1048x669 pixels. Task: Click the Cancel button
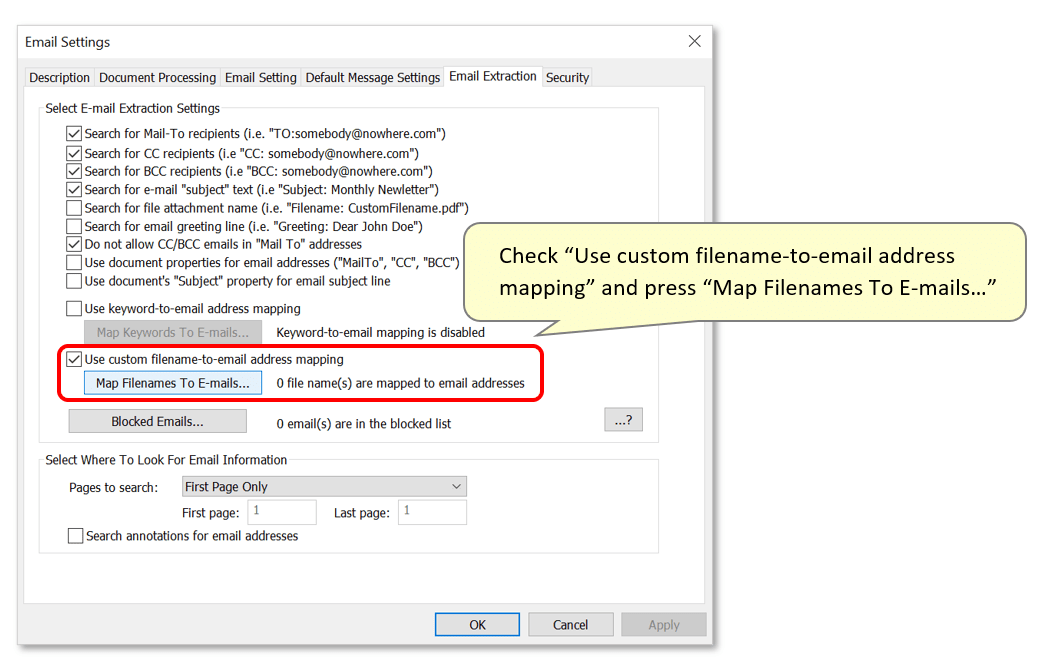coord(570,624)
